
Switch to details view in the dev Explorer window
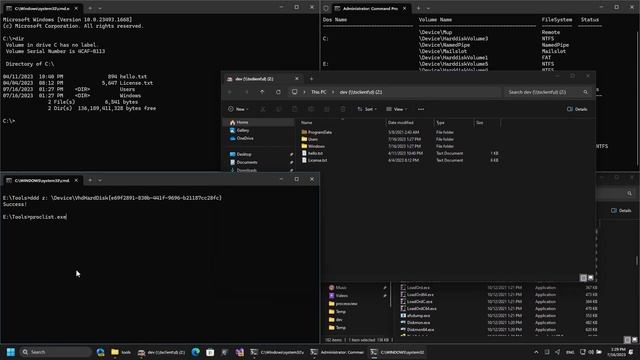(x=583, y=278)
